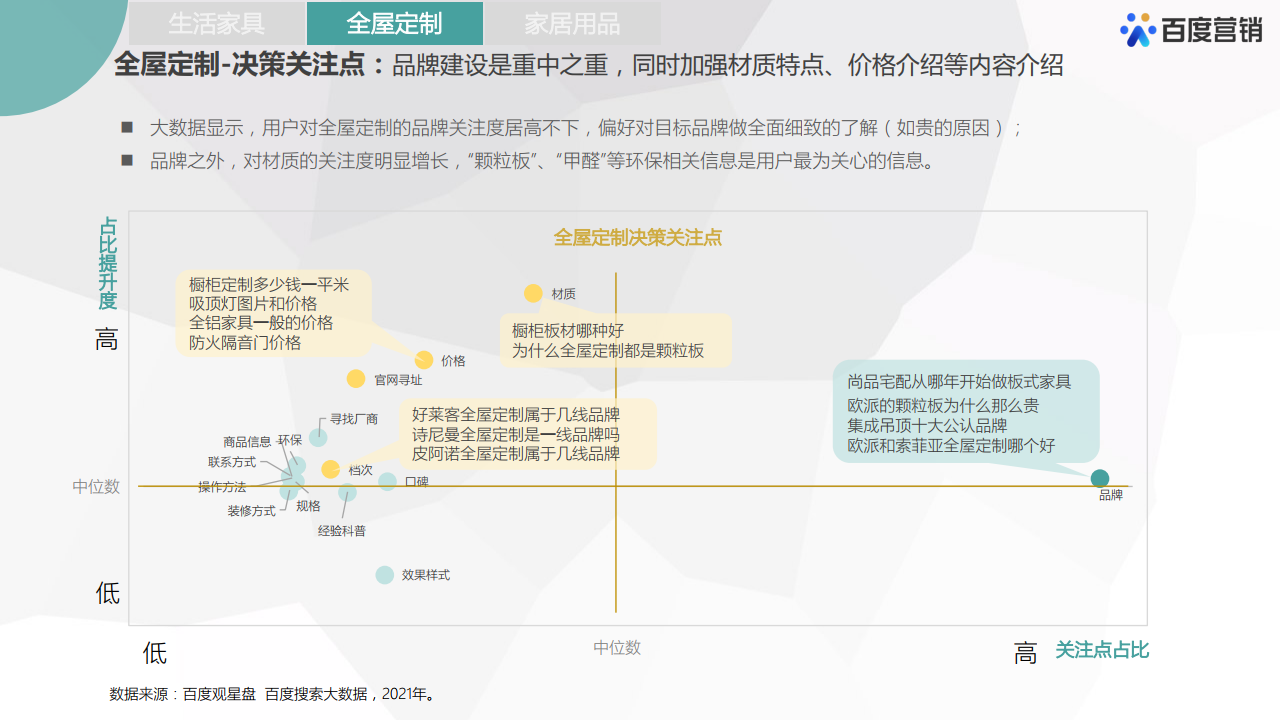This screenshot has width=1280, height=720.
Task: Select the query 橱柜定制多少钱一平米
Action: click(269, 285)
